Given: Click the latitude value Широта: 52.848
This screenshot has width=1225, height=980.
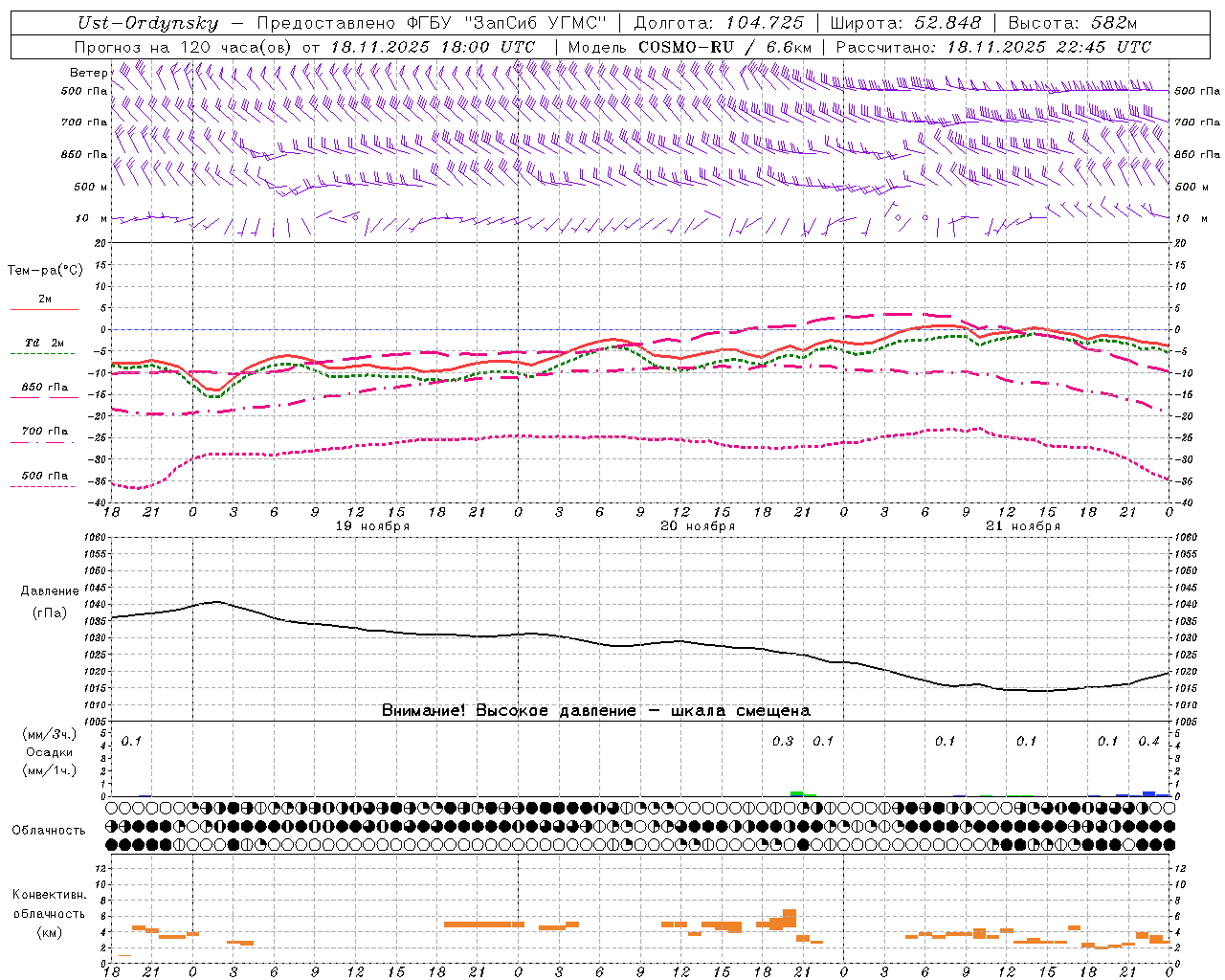Looking at the screenshot, I should point(905,23).
